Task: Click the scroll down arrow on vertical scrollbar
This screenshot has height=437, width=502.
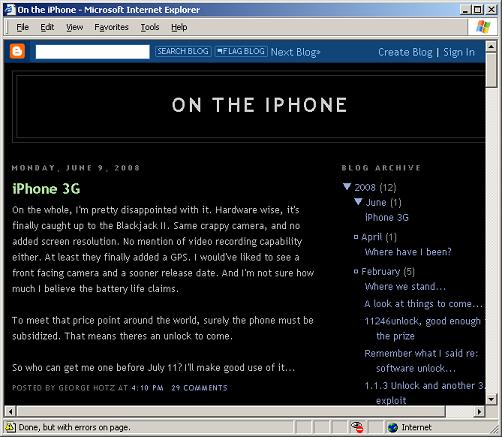Action: [491, 399]
